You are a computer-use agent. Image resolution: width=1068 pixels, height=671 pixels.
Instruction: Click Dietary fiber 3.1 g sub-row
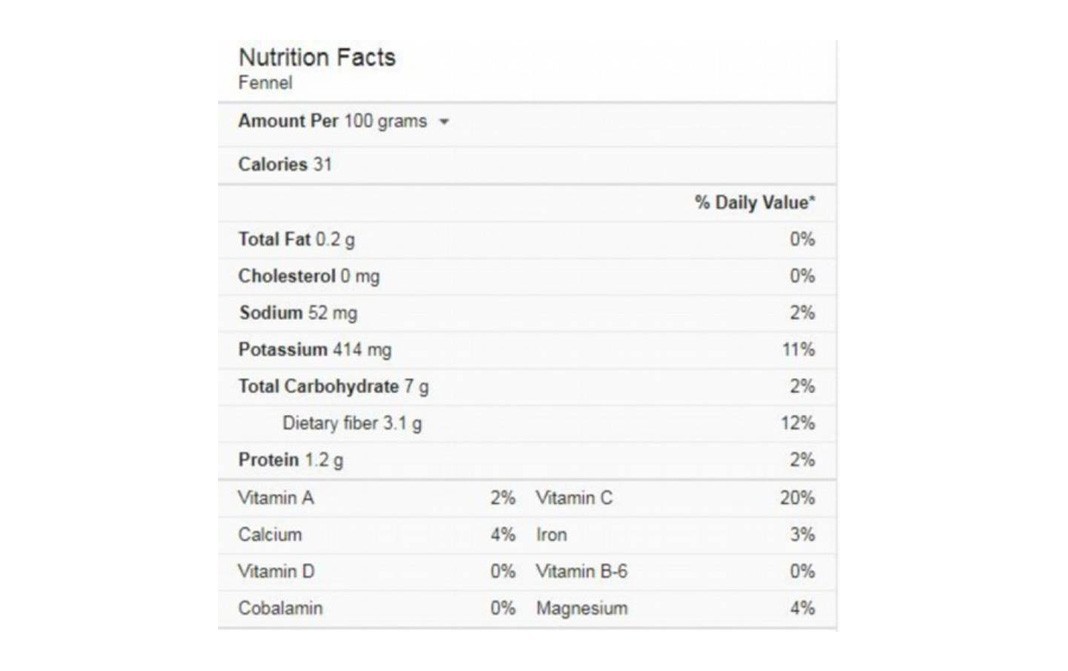[x=527, y=424]
